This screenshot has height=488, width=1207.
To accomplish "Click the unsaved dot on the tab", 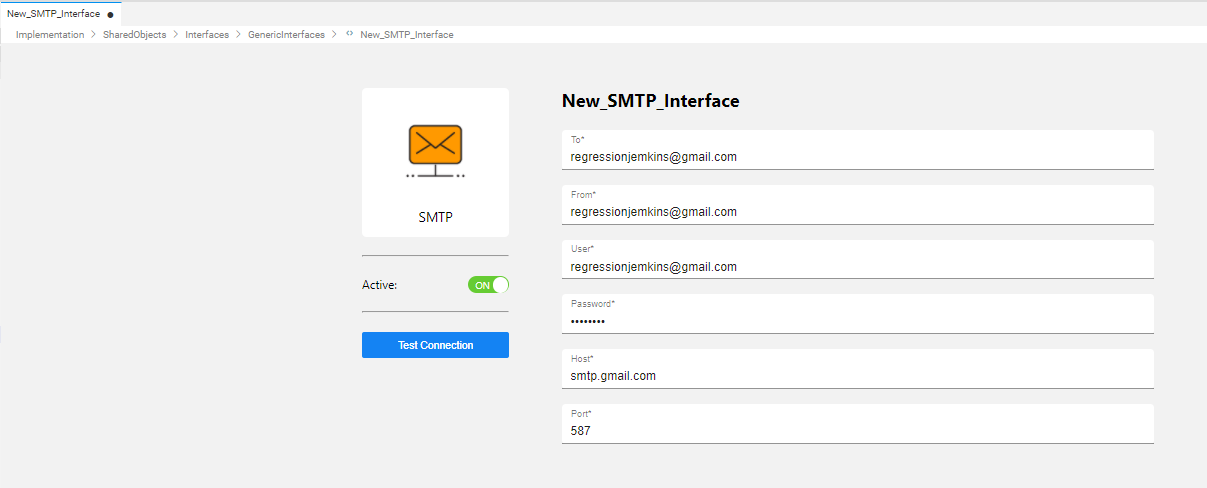I will (x=110, y=14).
